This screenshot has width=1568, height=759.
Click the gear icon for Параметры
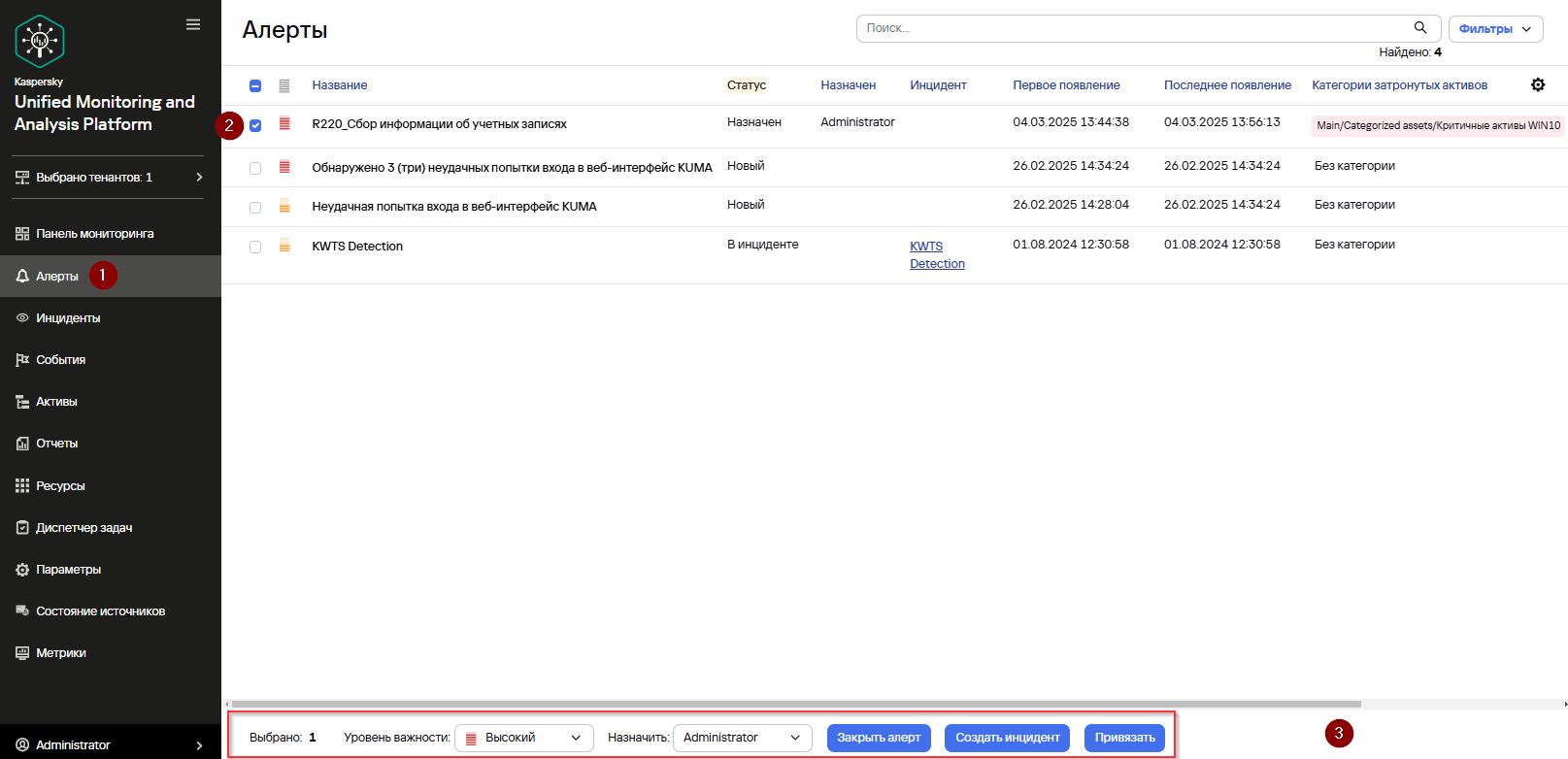pyautogui.click(x=22, y=570)
